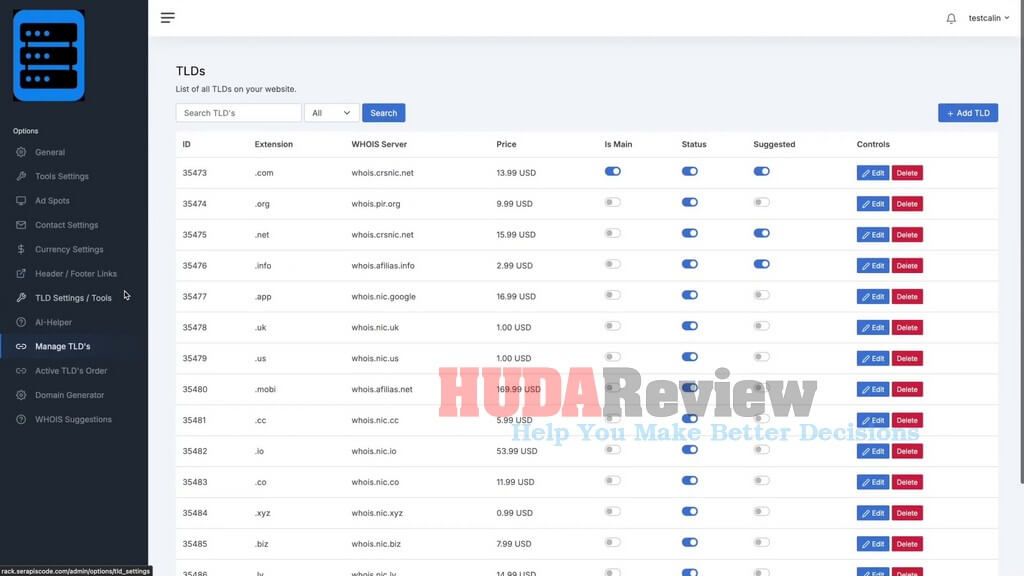Click ID 35483 cell

pos(195,482)
